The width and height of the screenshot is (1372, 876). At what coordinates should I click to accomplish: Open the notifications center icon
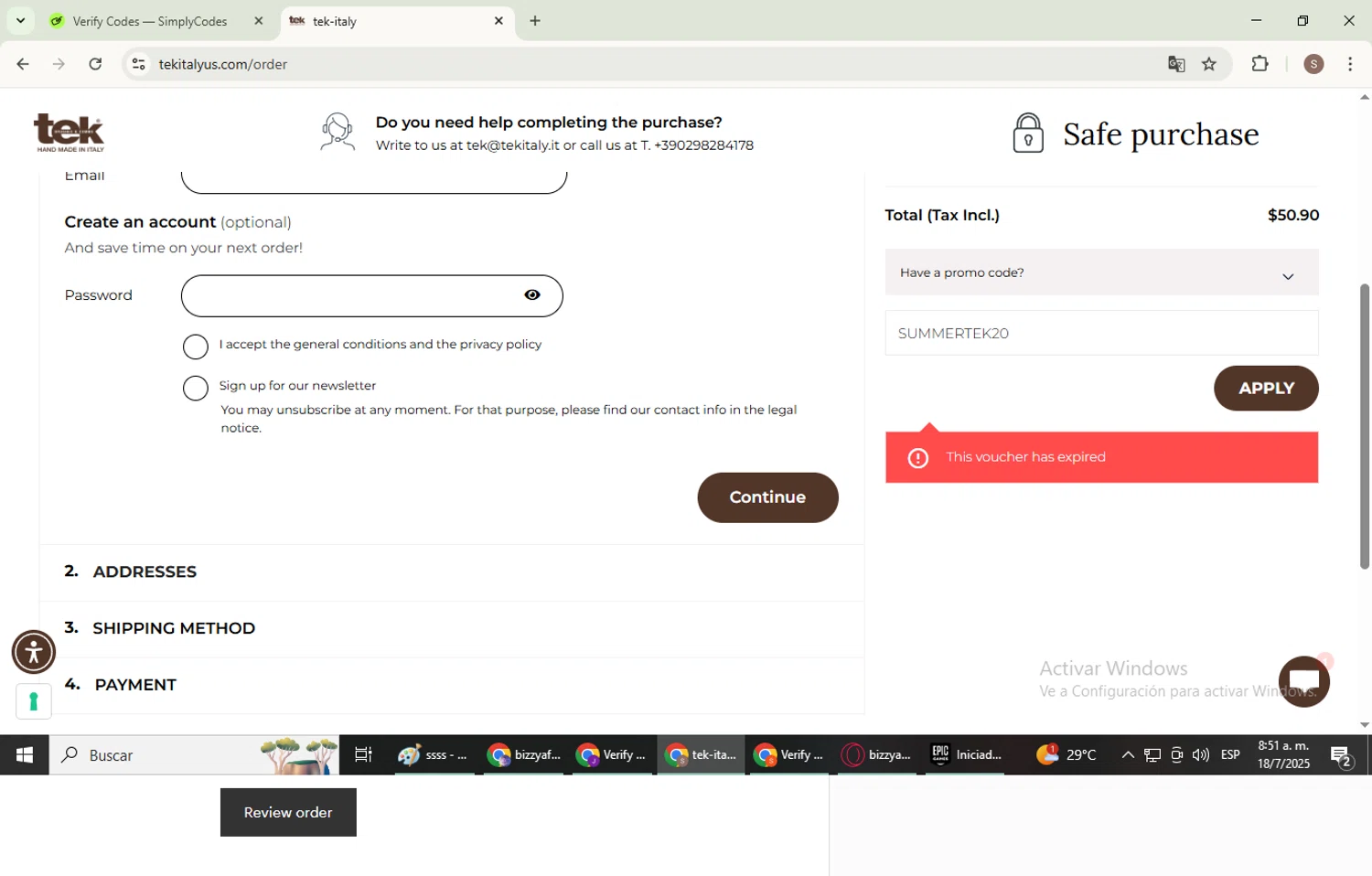click(x=1342, y=755)
